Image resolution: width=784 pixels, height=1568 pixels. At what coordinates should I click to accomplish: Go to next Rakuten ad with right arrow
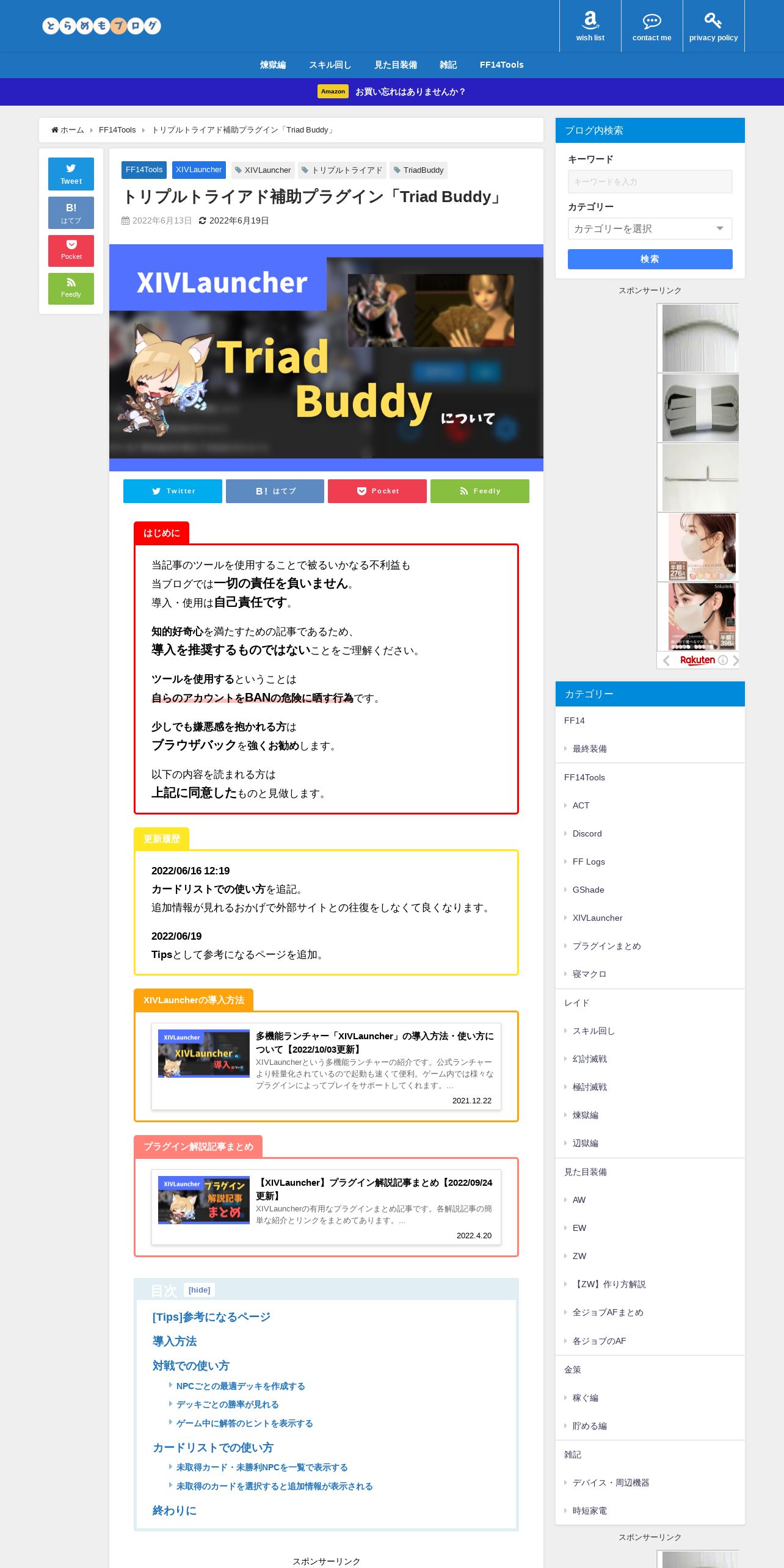[x=735, y=660]
